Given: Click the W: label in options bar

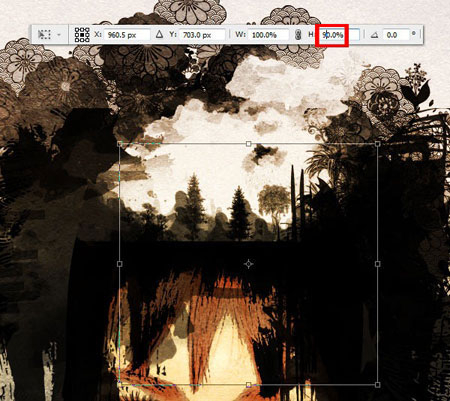Looking at the screenshot, I should tap(241, 34).
